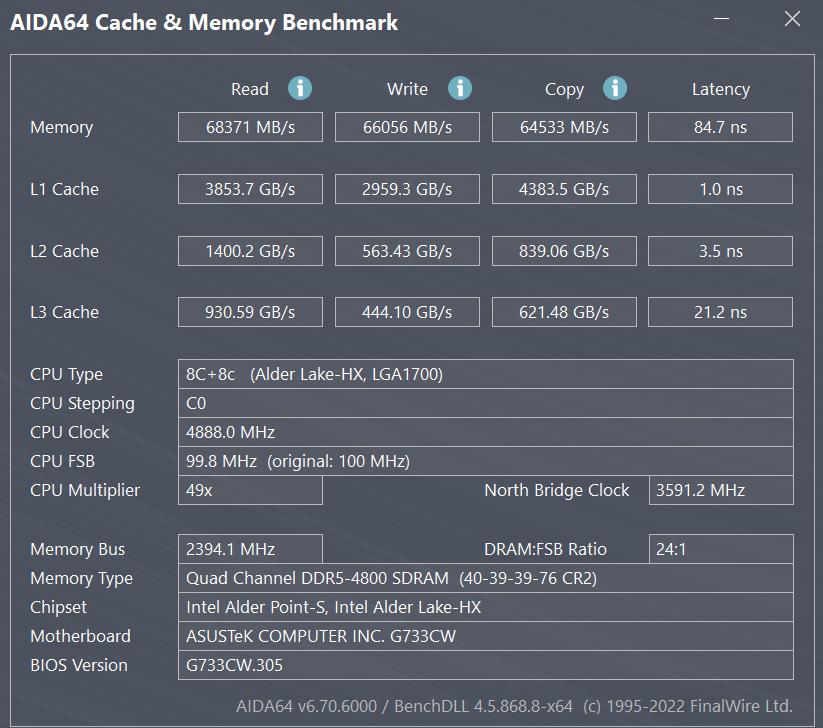The width and height of the screenshot is (823, 728).
Task: Click the CPU Multiplier 49x field
Action: 250,490
